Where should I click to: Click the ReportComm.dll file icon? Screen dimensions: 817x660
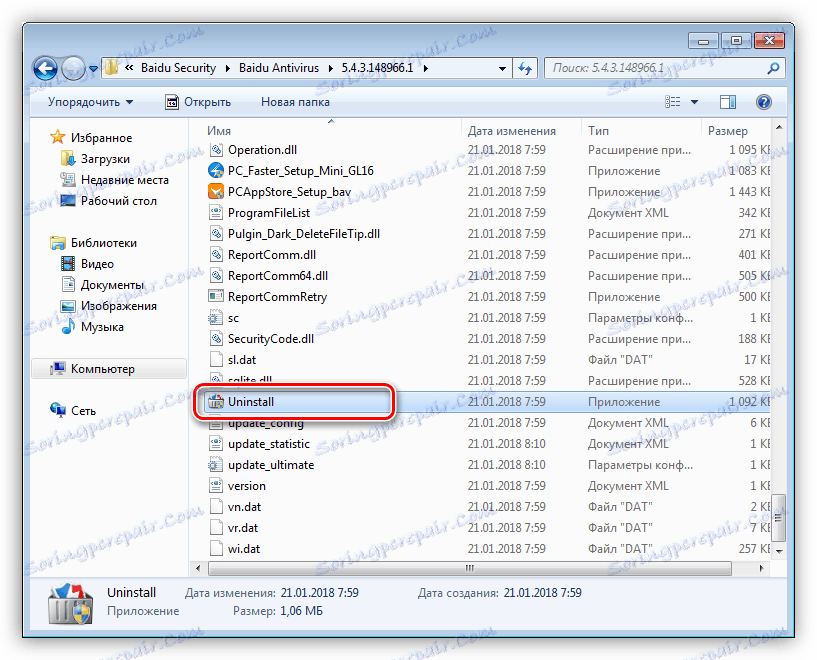pyautogui.click(x=216, y=255)
